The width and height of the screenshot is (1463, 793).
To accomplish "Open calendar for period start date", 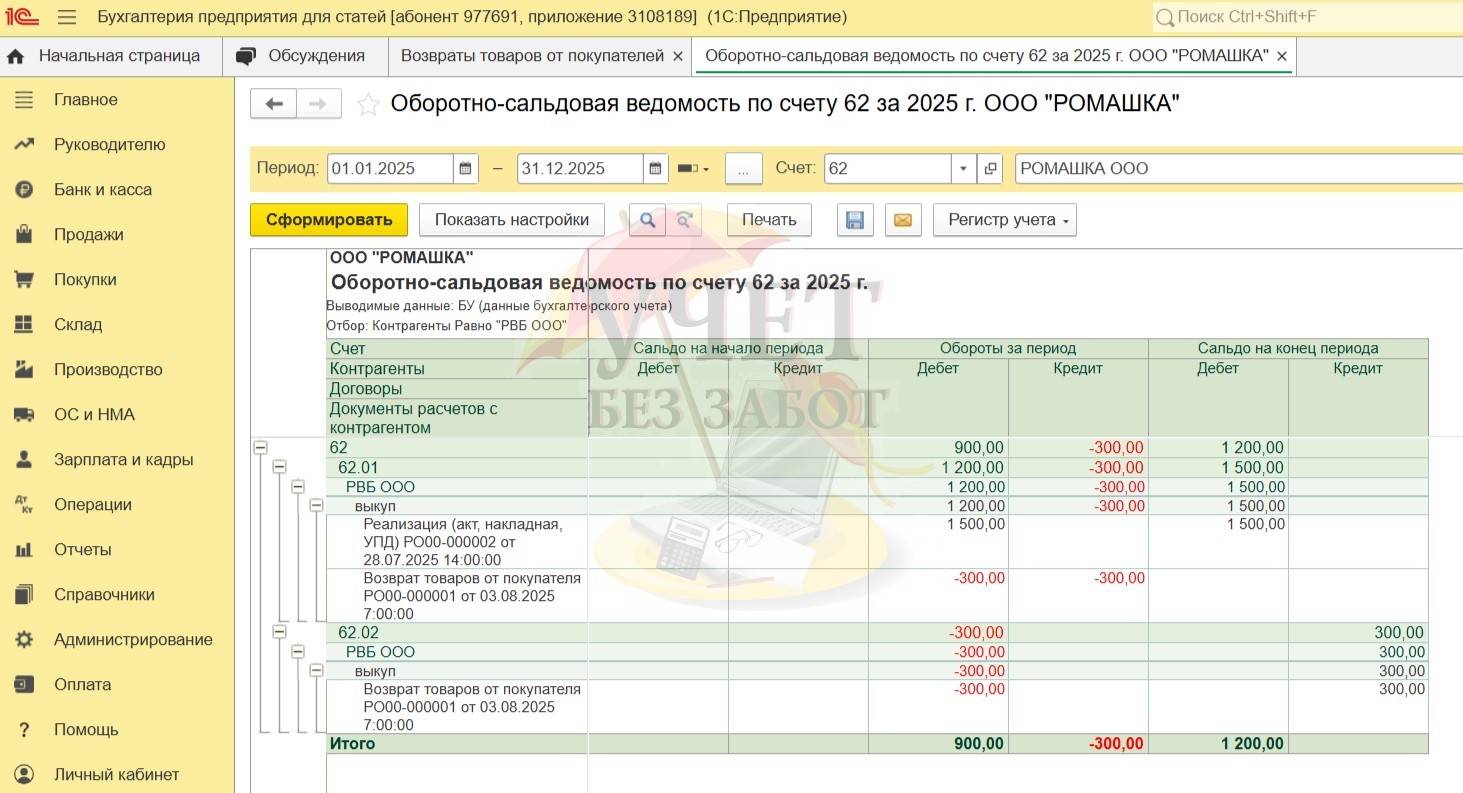I will pyautogui.click(x=466, y=168).
